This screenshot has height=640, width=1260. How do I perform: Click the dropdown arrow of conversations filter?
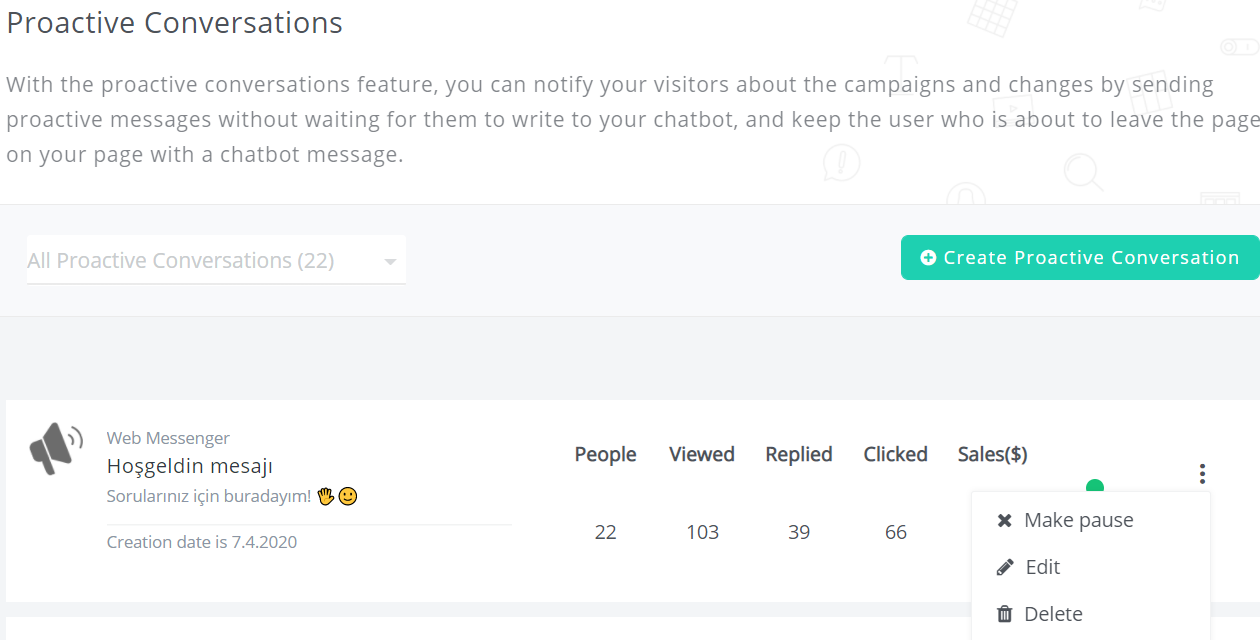pos(390,262)
